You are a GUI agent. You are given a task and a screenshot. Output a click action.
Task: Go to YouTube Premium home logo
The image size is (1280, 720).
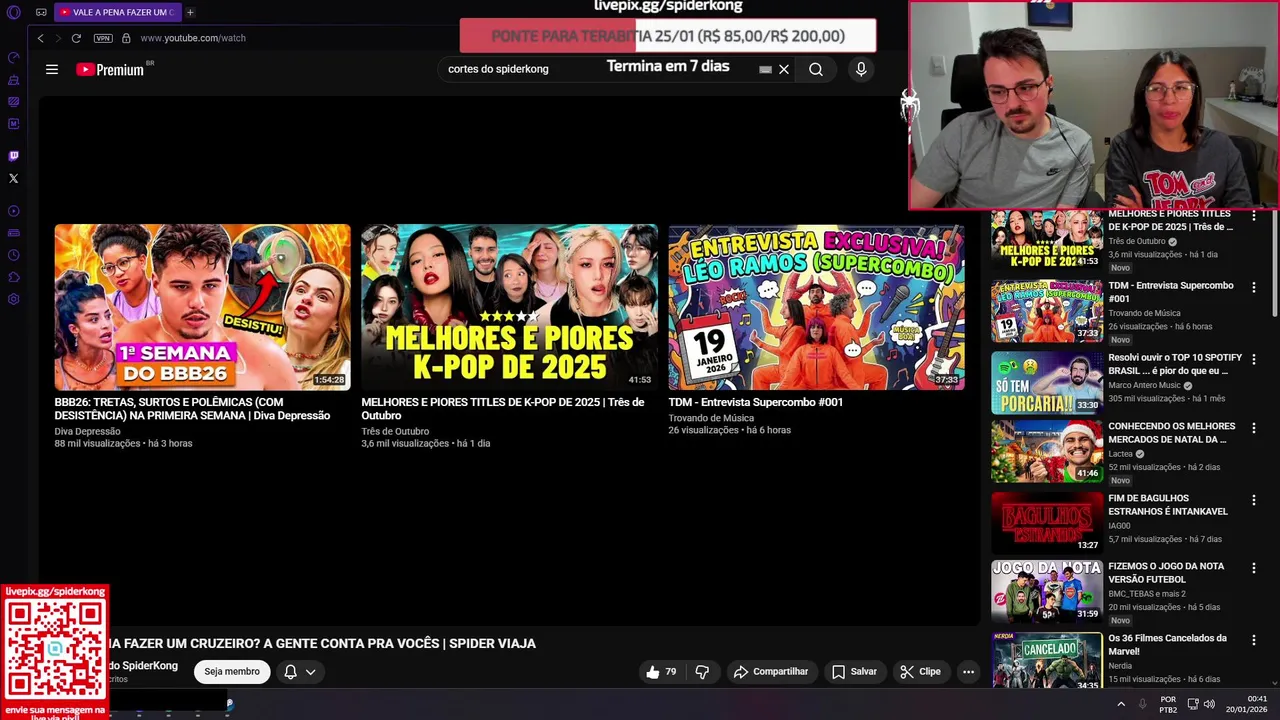point(111,69)
